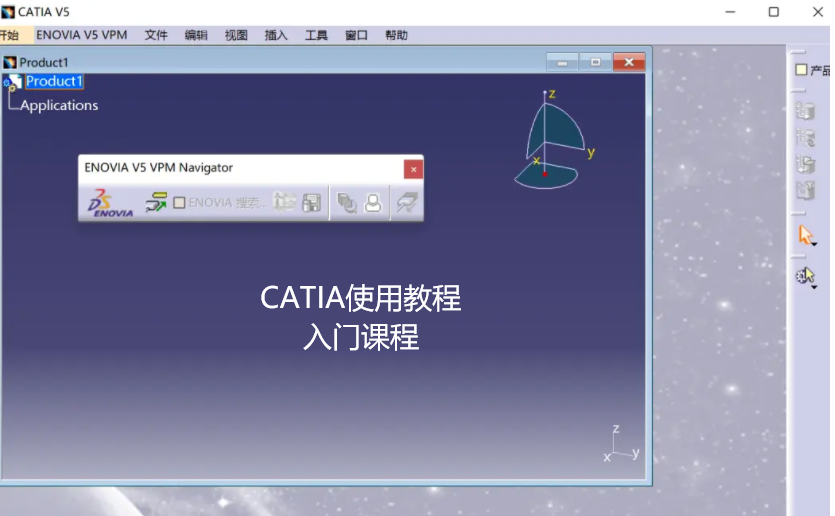Minimize the CATIA V5 main window
Screen dimensions: 835x516
click(x=730, y=12)
